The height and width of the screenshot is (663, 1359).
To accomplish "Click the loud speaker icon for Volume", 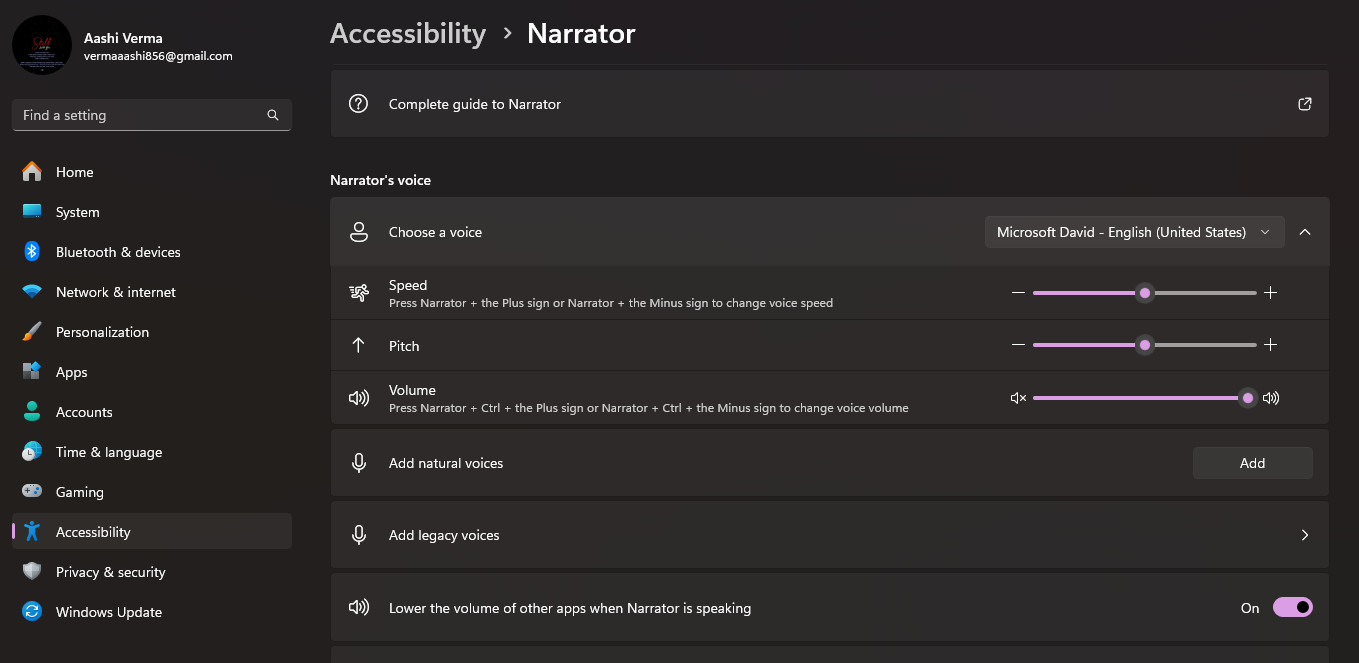I will pyautogui.click(x=1270, y=398).
